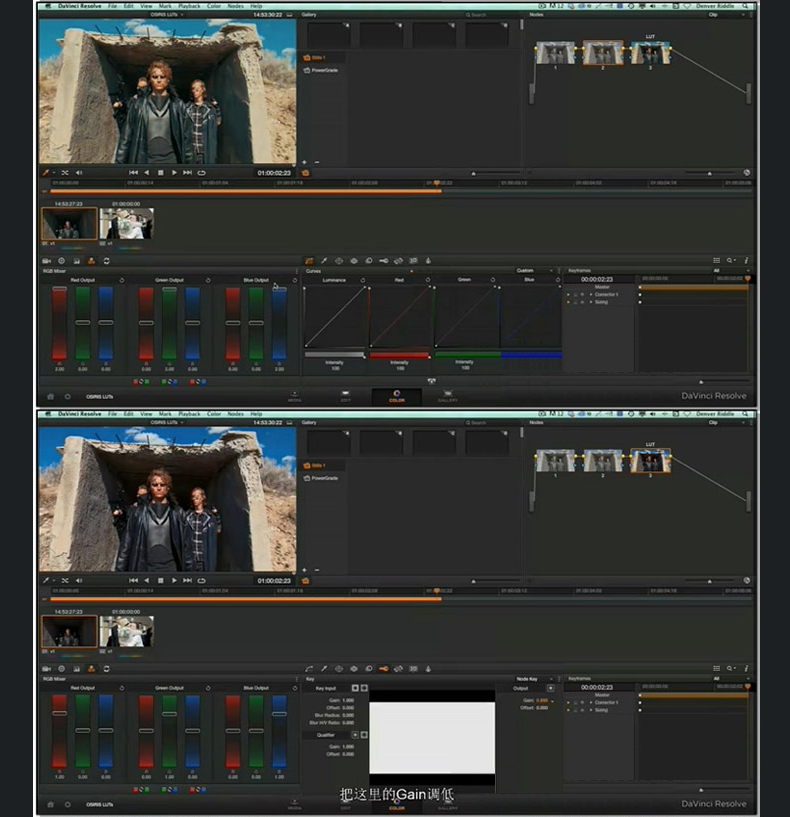Open the Sizing palette in bottom window

(399, 669)
